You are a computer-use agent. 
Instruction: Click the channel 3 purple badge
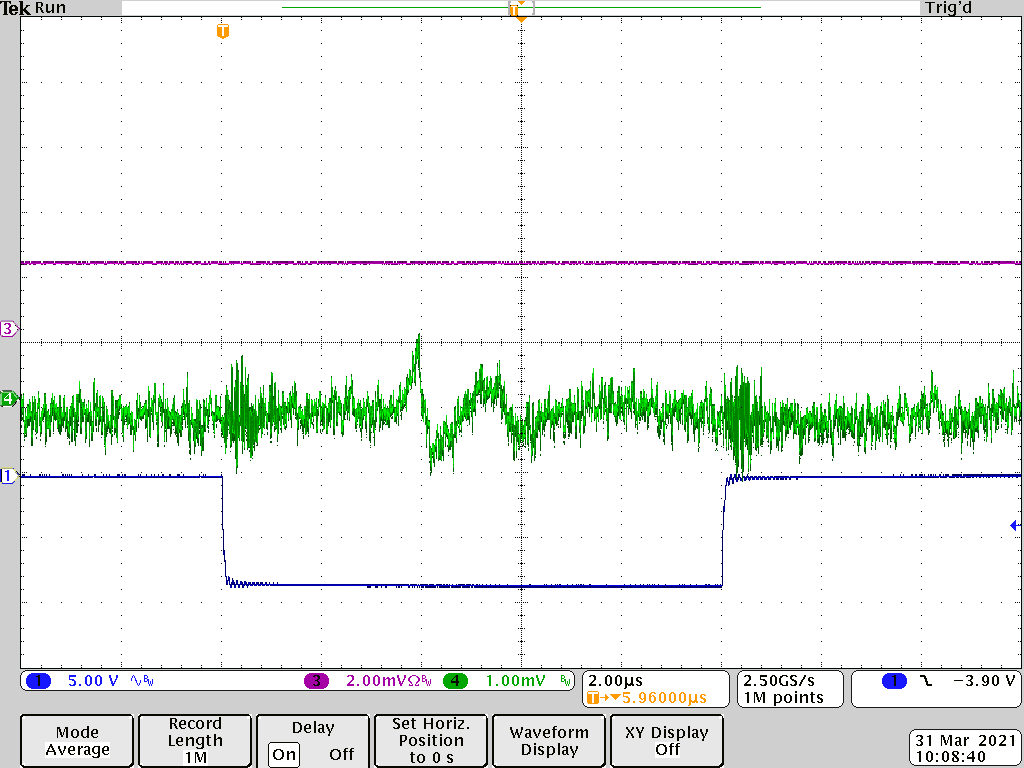pos(316,681)
